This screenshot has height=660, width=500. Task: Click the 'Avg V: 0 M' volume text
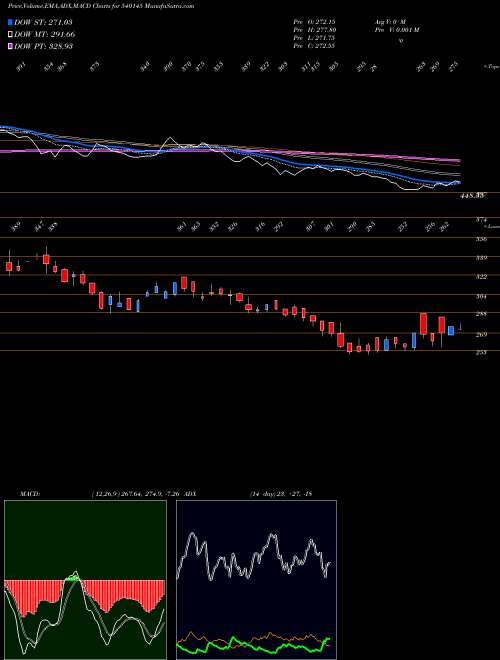[389, 21]
